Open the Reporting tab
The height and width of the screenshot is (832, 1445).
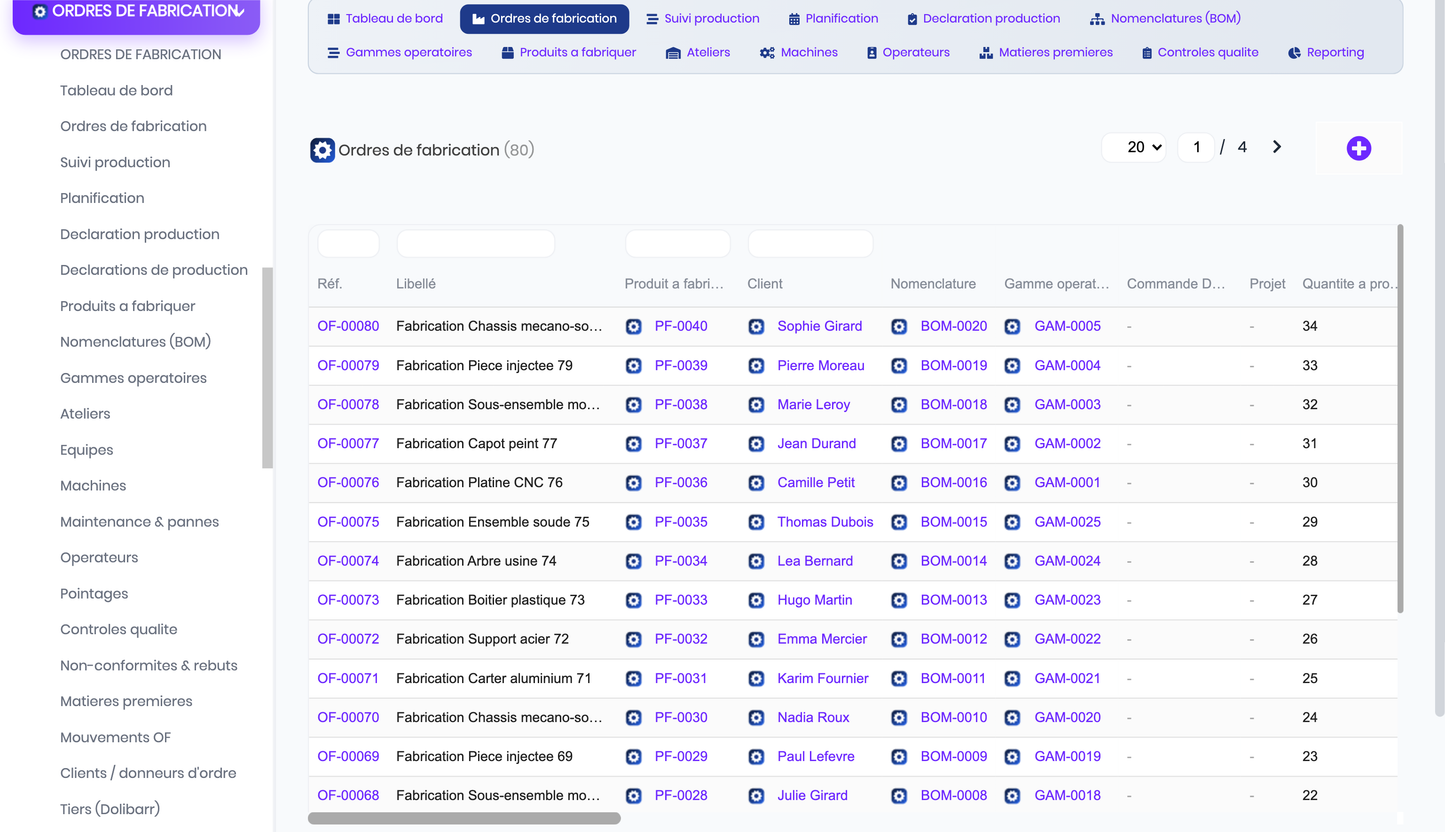[x=1325, y=52]
